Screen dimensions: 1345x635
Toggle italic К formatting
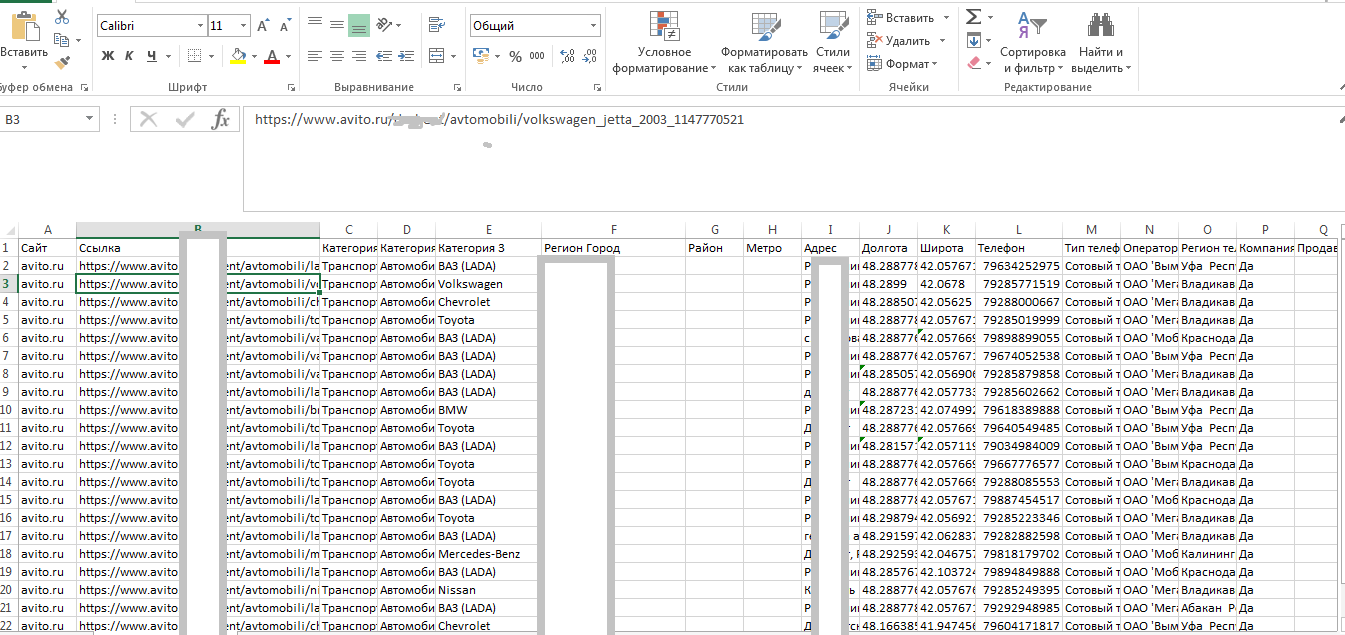129,56
